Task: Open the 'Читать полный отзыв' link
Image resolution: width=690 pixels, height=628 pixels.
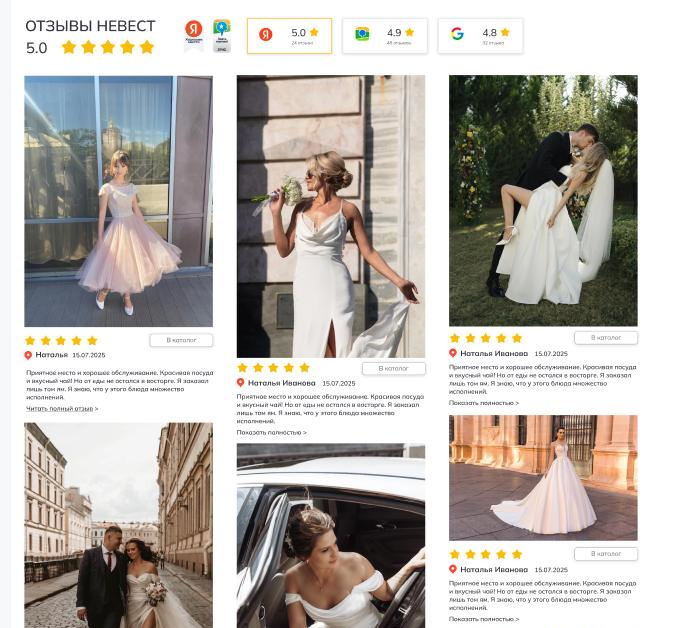Action: tap(61, 408)
